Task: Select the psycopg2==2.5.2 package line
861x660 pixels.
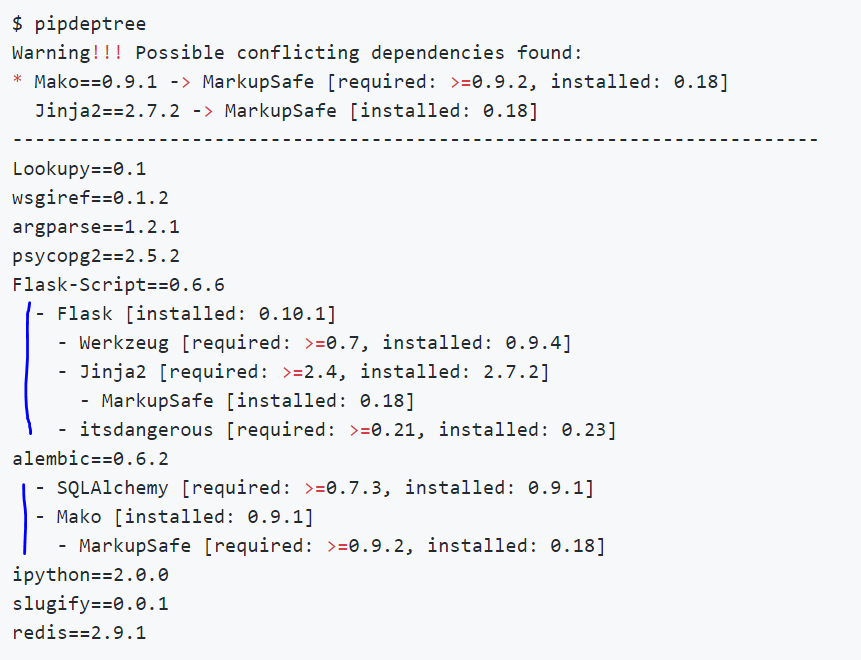Action: coord(96,256)
